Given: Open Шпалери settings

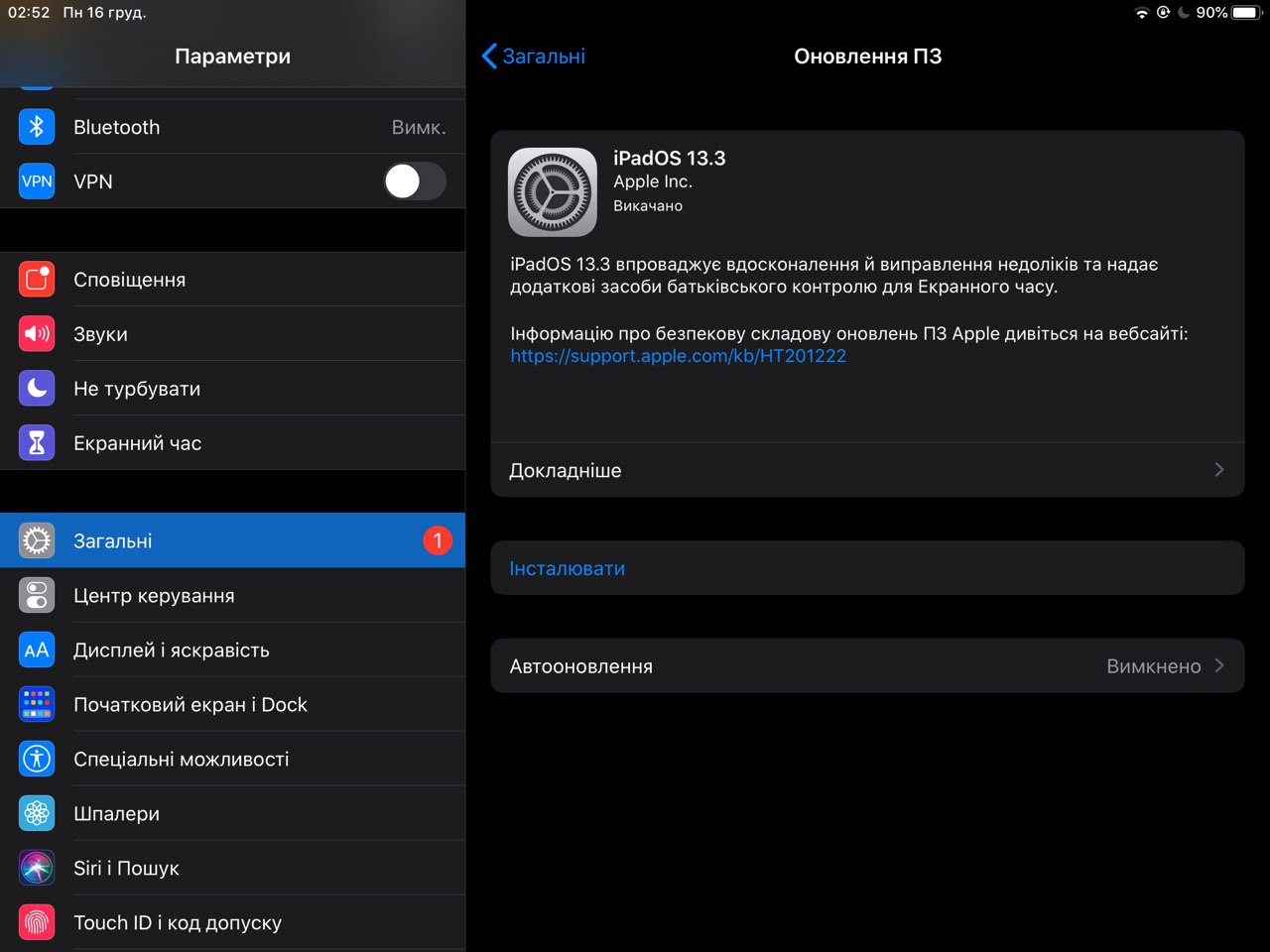Looking at the screenshot, I should 232,813.
